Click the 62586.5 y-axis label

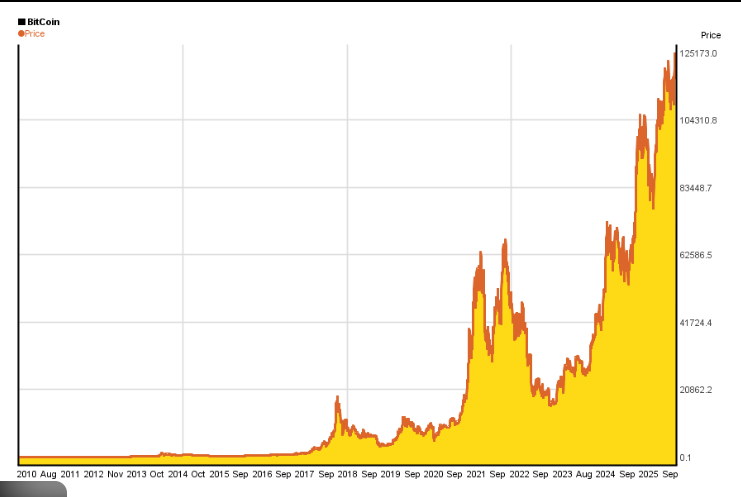tap(697, 256)
